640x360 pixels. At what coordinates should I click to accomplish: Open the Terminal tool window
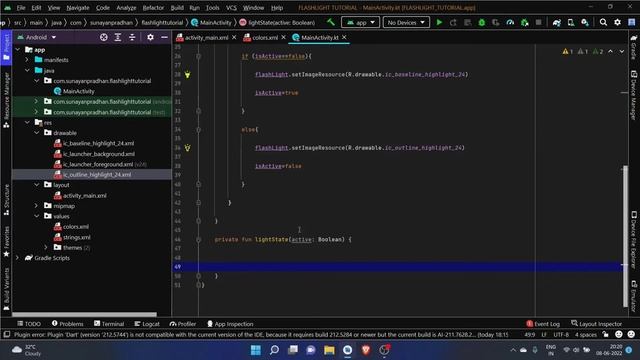(x=109, y=324)
